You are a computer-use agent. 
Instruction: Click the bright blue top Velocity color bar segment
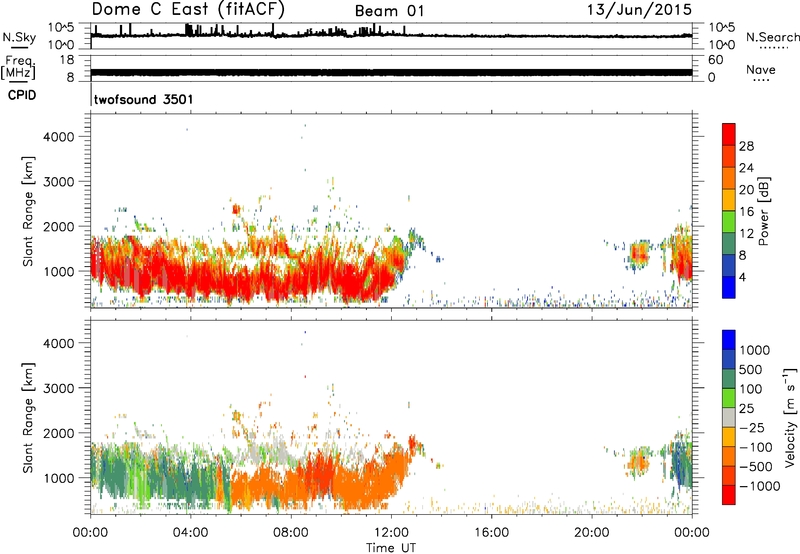pyautogui.click(x=729, y=340)
